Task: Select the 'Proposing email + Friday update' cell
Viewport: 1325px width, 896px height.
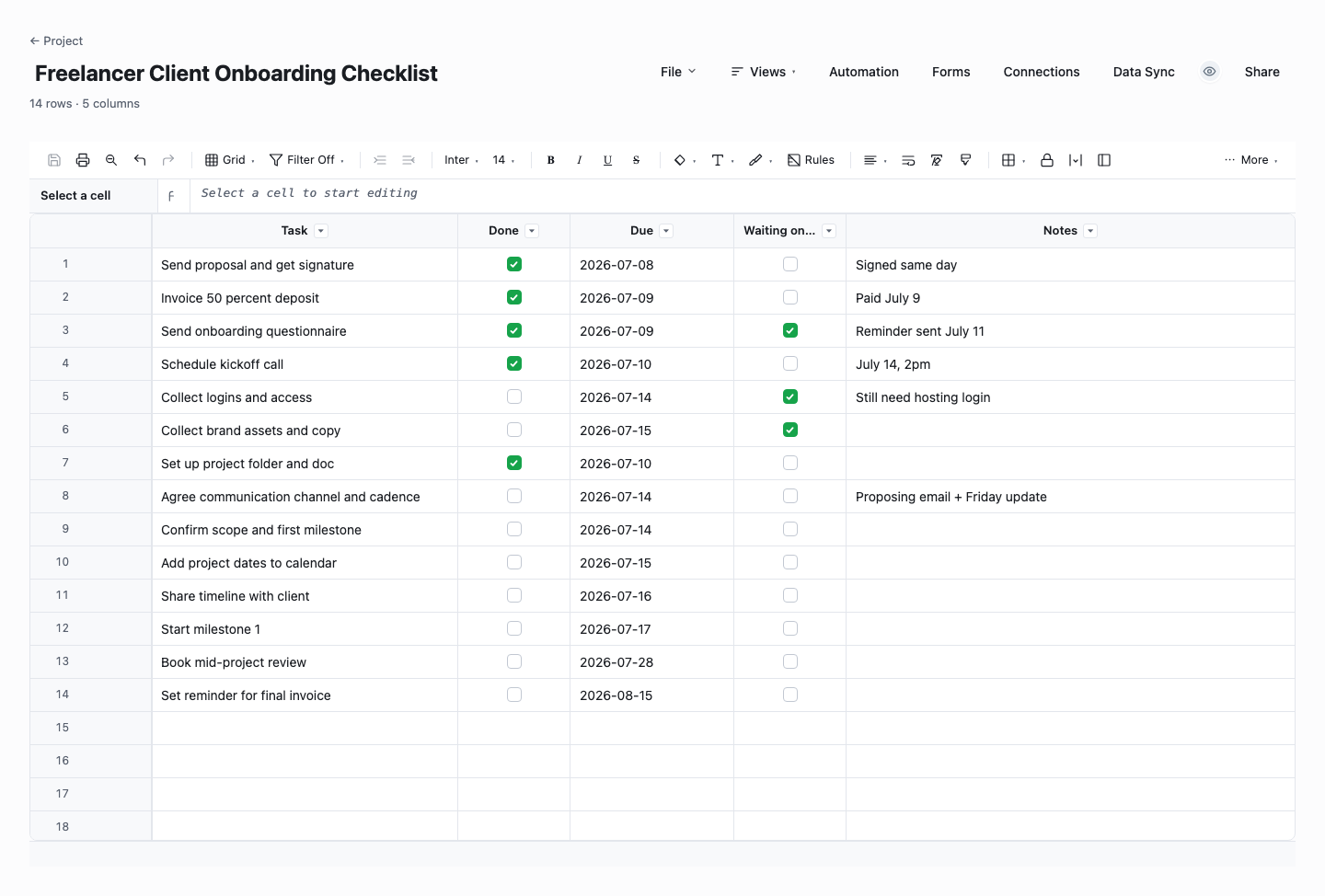Action: coord(1070,497)
